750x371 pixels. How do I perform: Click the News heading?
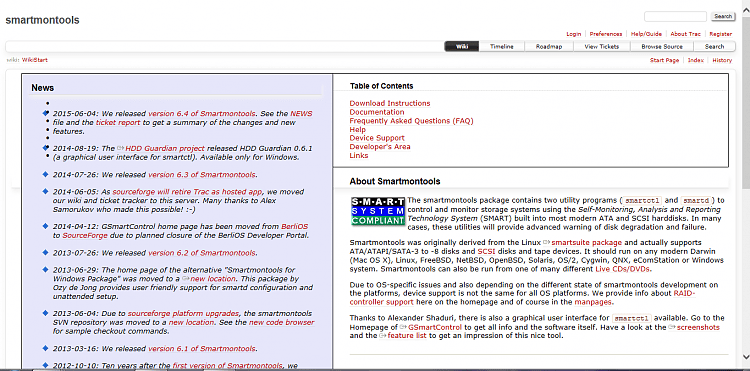(x=43, y=88)
